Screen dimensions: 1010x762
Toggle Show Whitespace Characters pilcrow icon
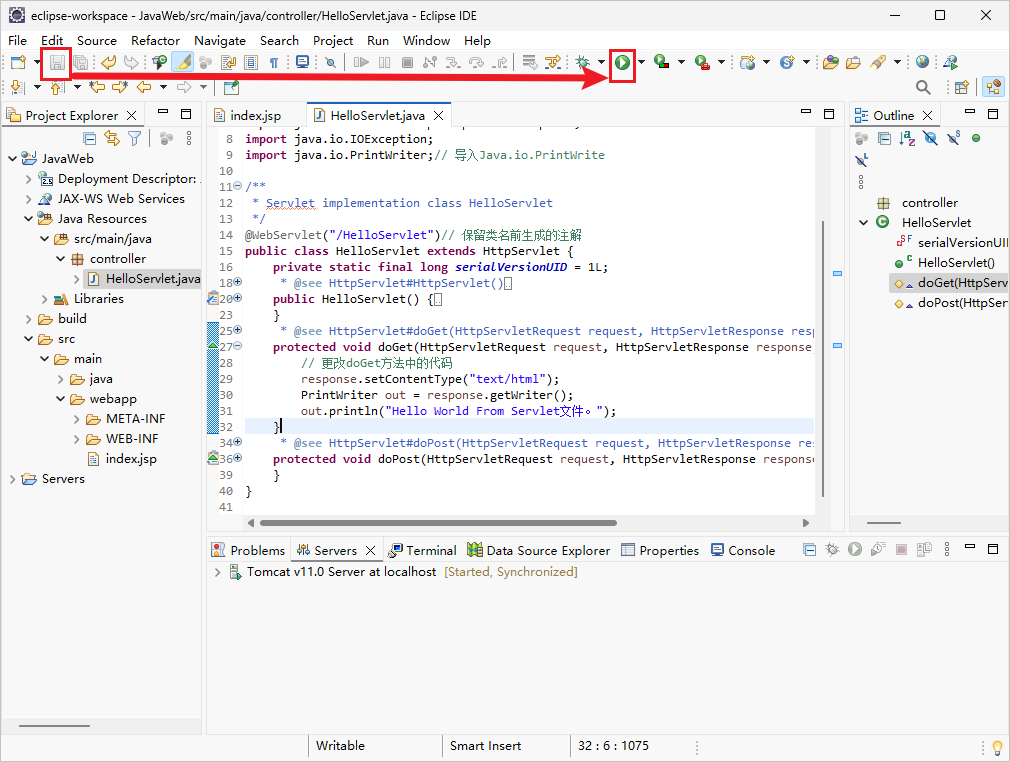click(x=274, y=62)
